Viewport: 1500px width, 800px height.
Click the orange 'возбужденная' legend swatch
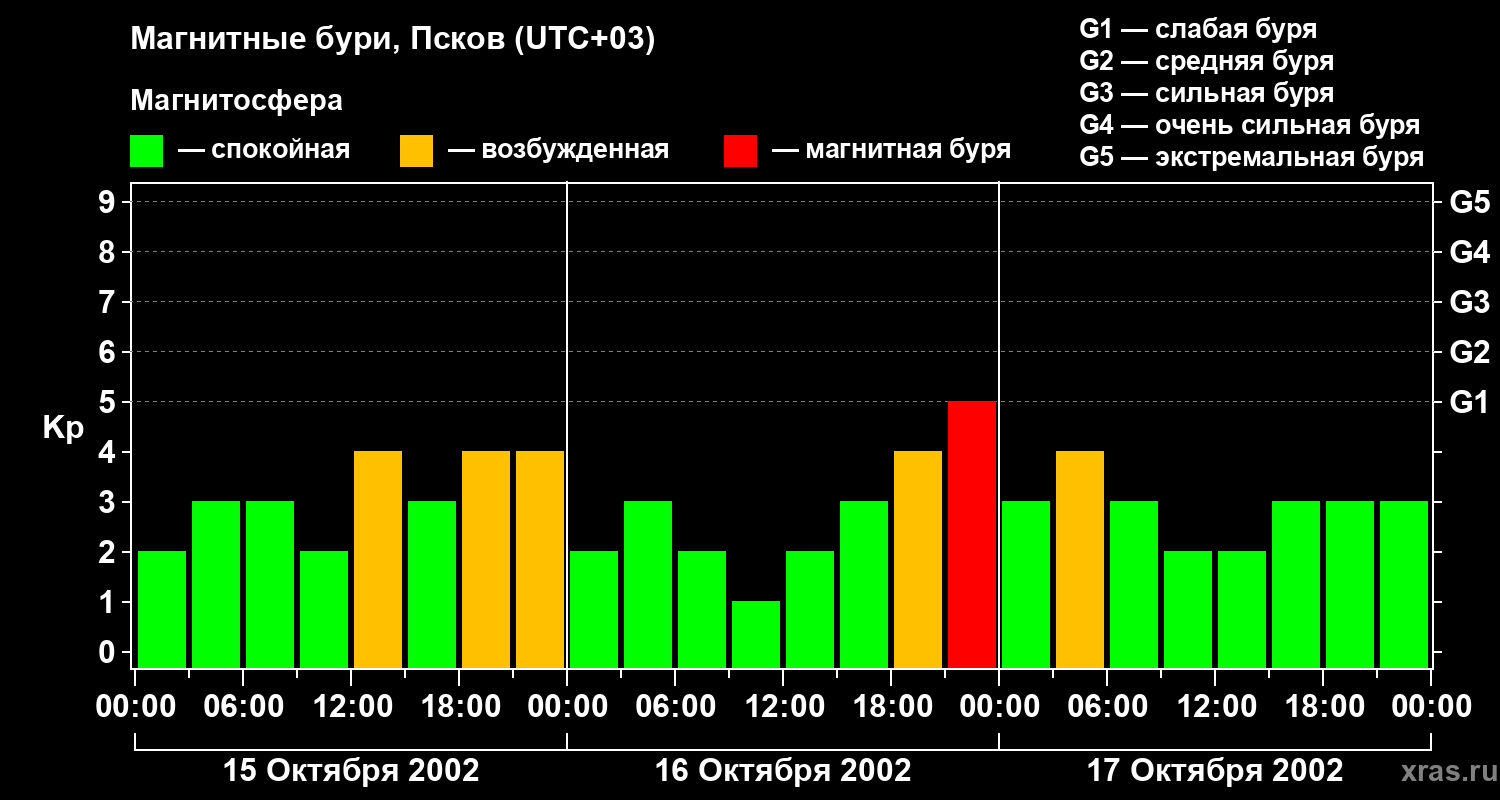[416, 151]
